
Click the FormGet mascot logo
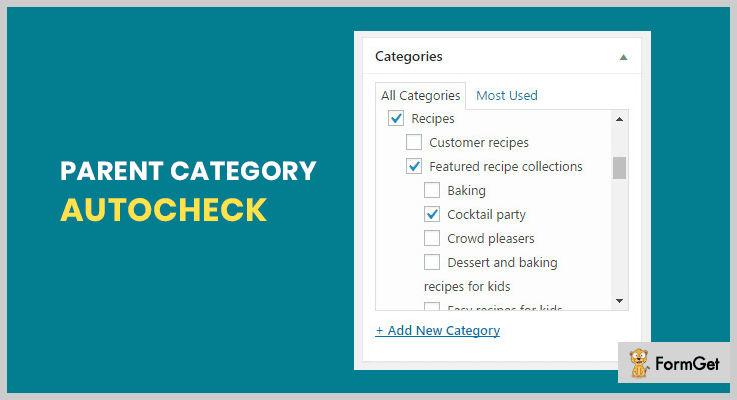(x=639, y=363)
